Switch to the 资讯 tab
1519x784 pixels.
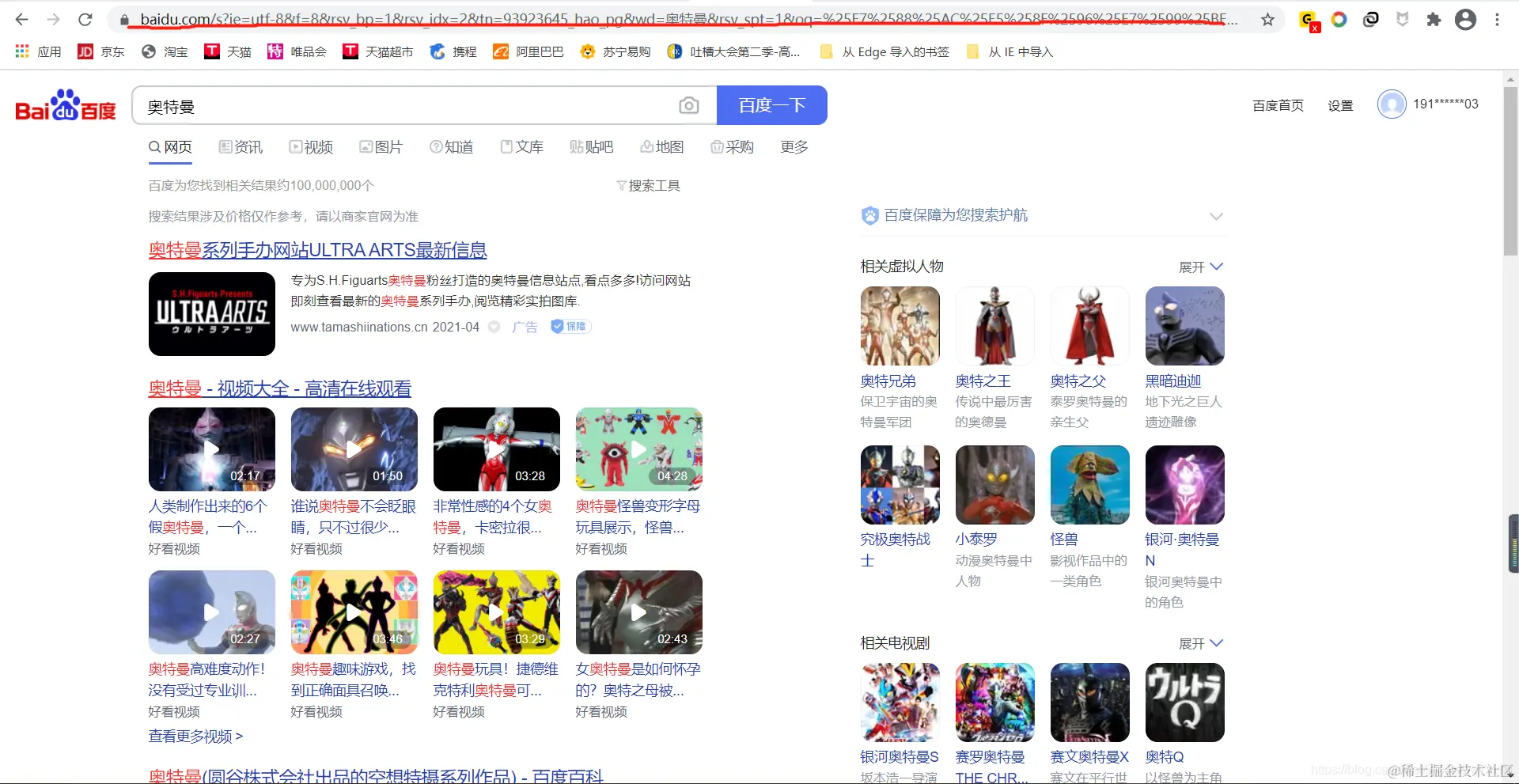pyautogui.click(x=241, y=147)
